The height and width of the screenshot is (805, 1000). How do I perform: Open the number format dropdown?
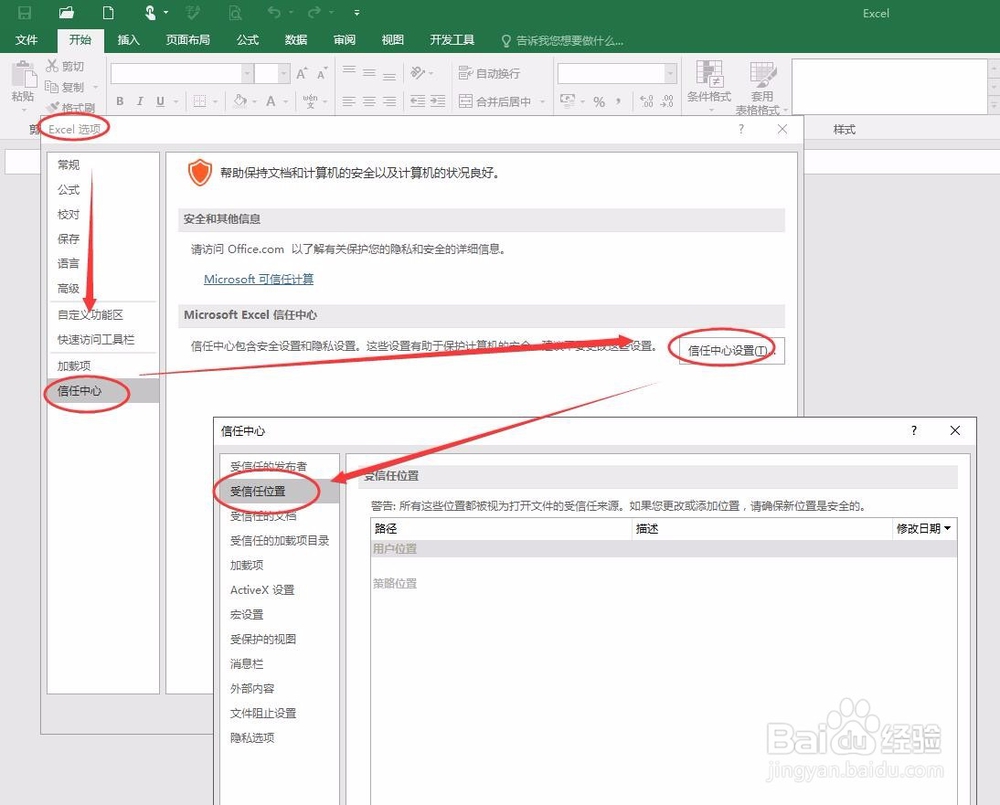click(x=670, y=73)
